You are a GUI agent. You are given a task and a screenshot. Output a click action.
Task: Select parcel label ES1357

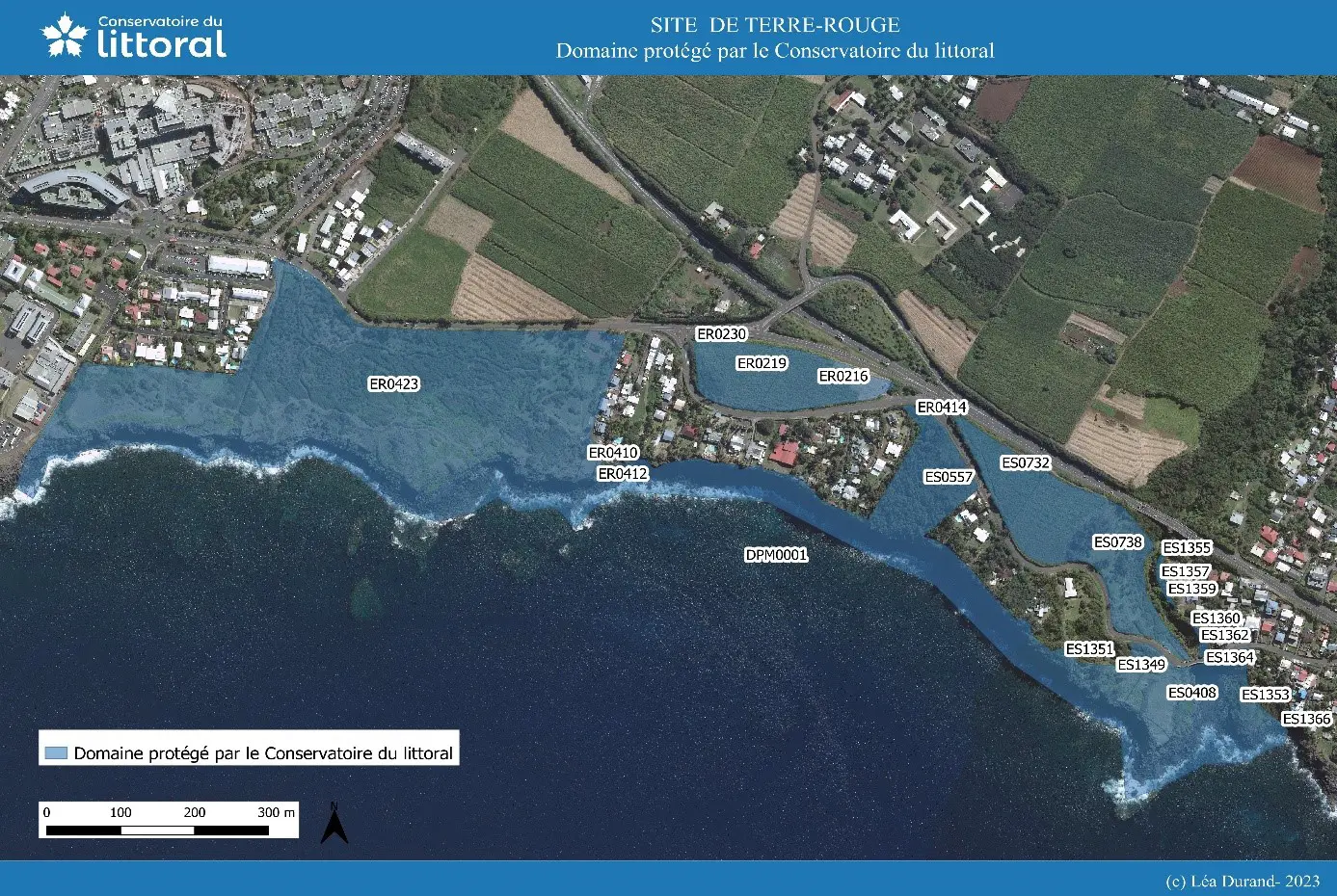pos(1185,571)
